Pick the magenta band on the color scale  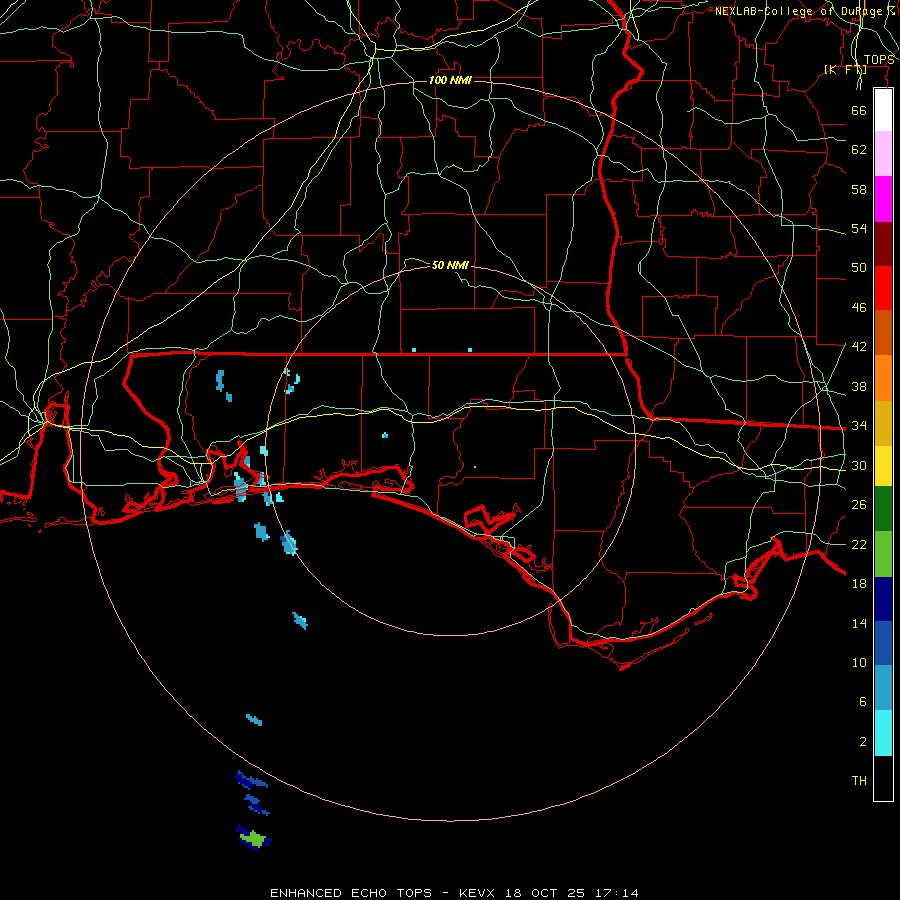[x=883, y=199]
